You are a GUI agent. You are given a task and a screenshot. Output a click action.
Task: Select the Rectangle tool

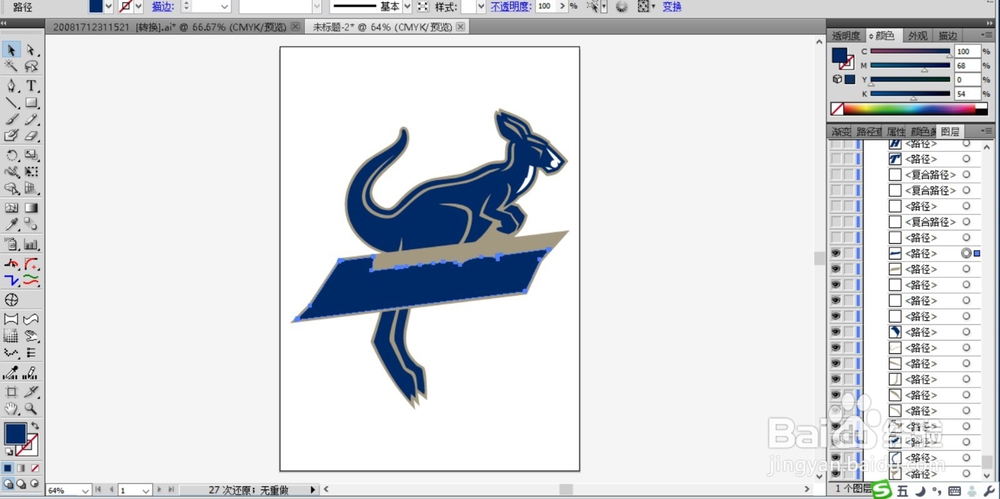31,102
